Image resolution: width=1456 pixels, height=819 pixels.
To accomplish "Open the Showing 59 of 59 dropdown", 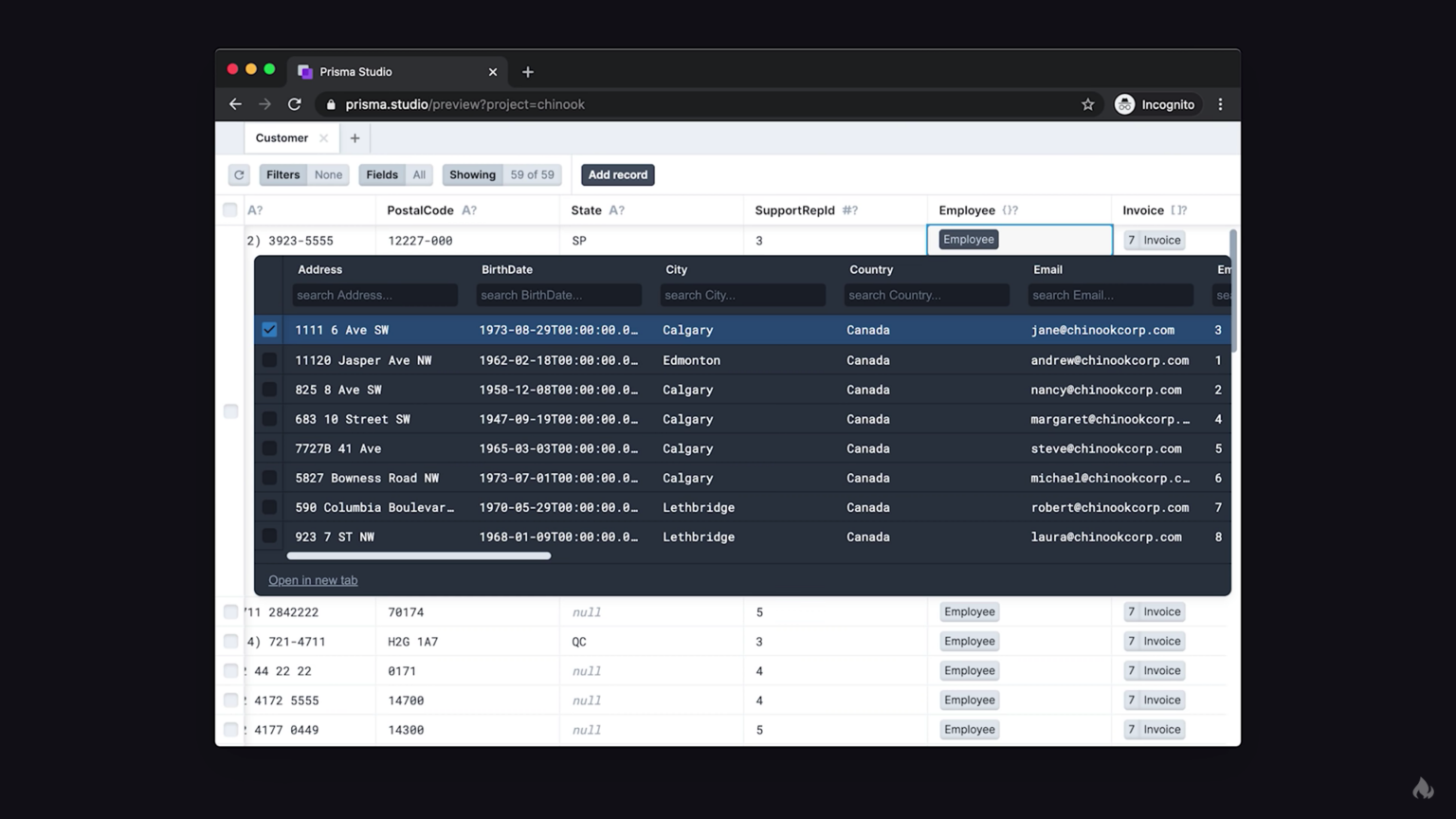I will tap(501, 174).
